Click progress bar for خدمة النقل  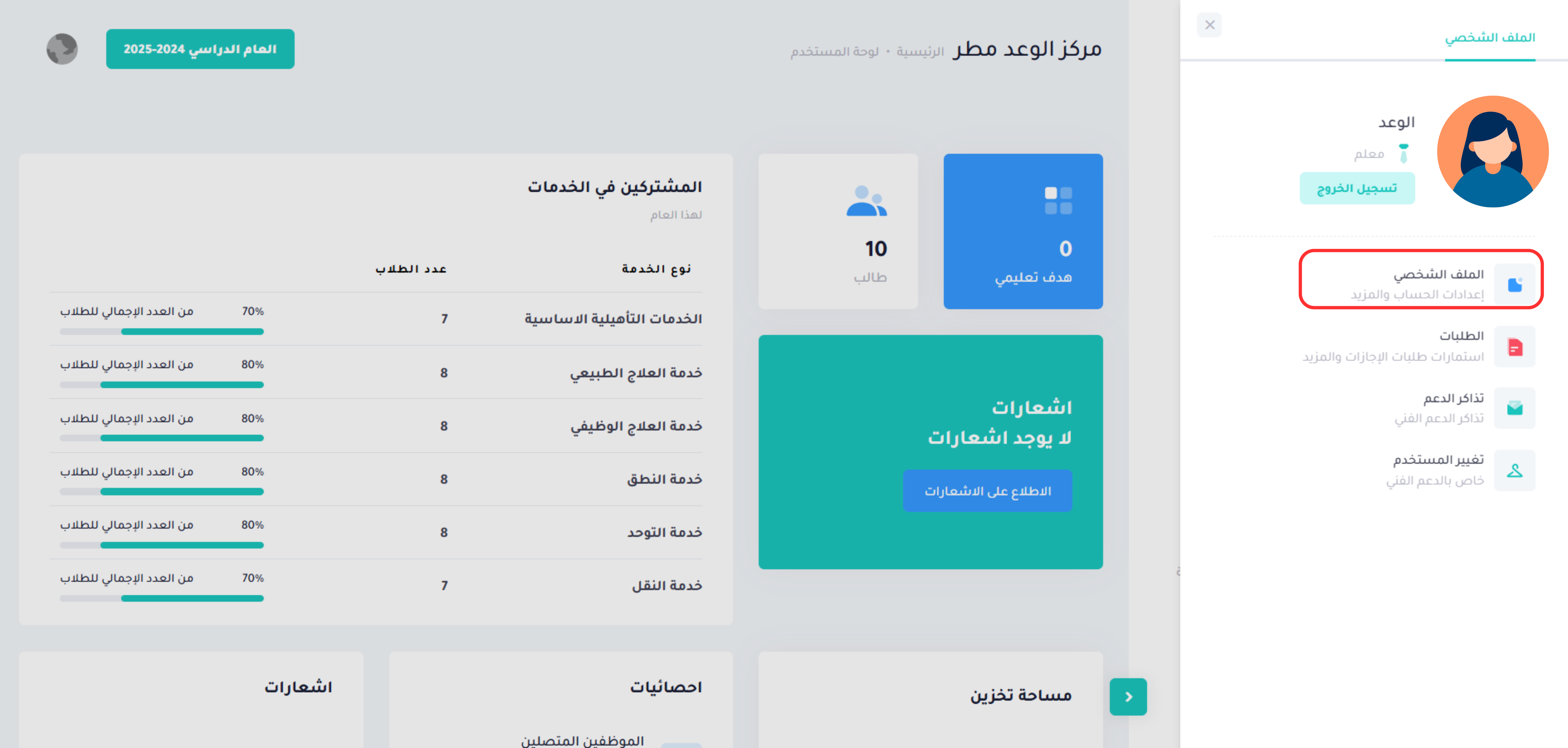[x=162, y=598]
